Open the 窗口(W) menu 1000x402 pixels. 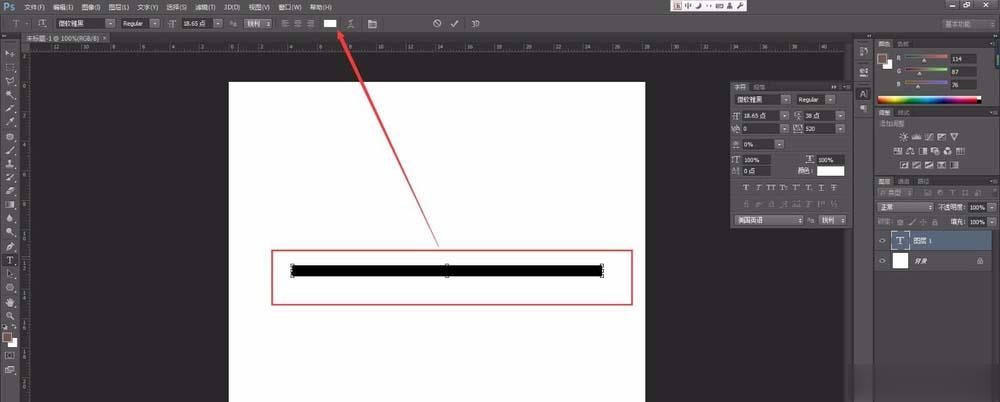click(292, 7)
